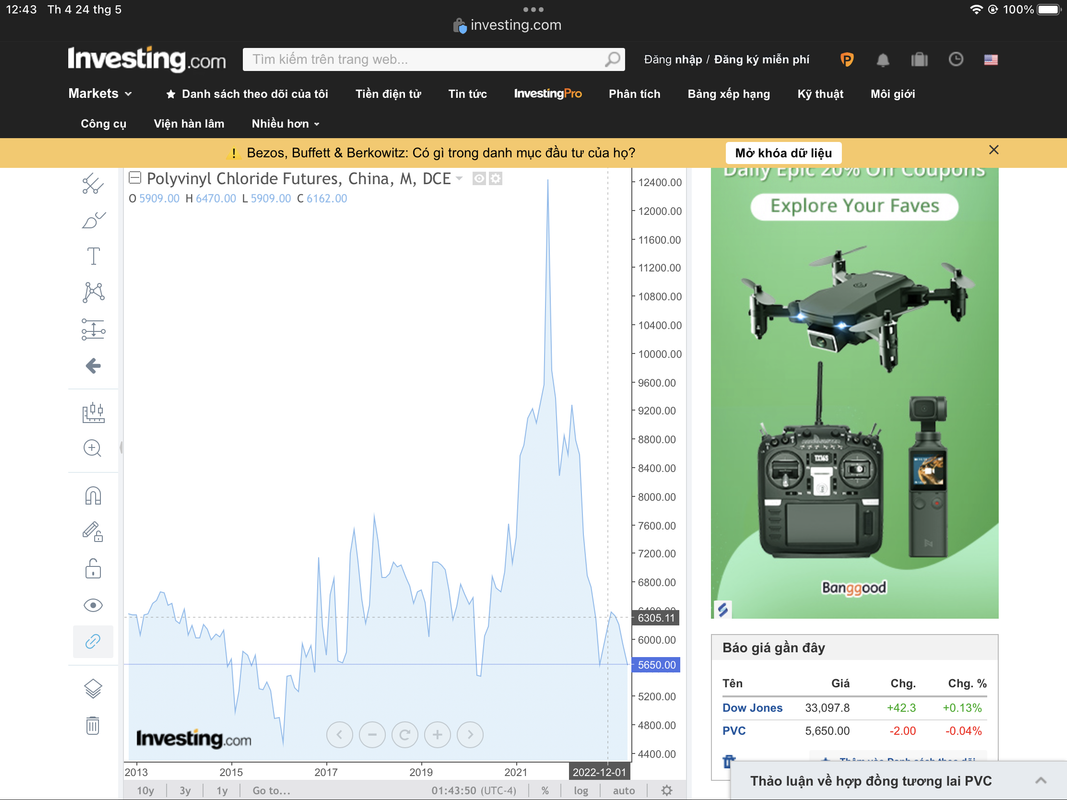Open Môi giới menu
This screenshot has height=800, width=1067.
(x=893, y=94)
